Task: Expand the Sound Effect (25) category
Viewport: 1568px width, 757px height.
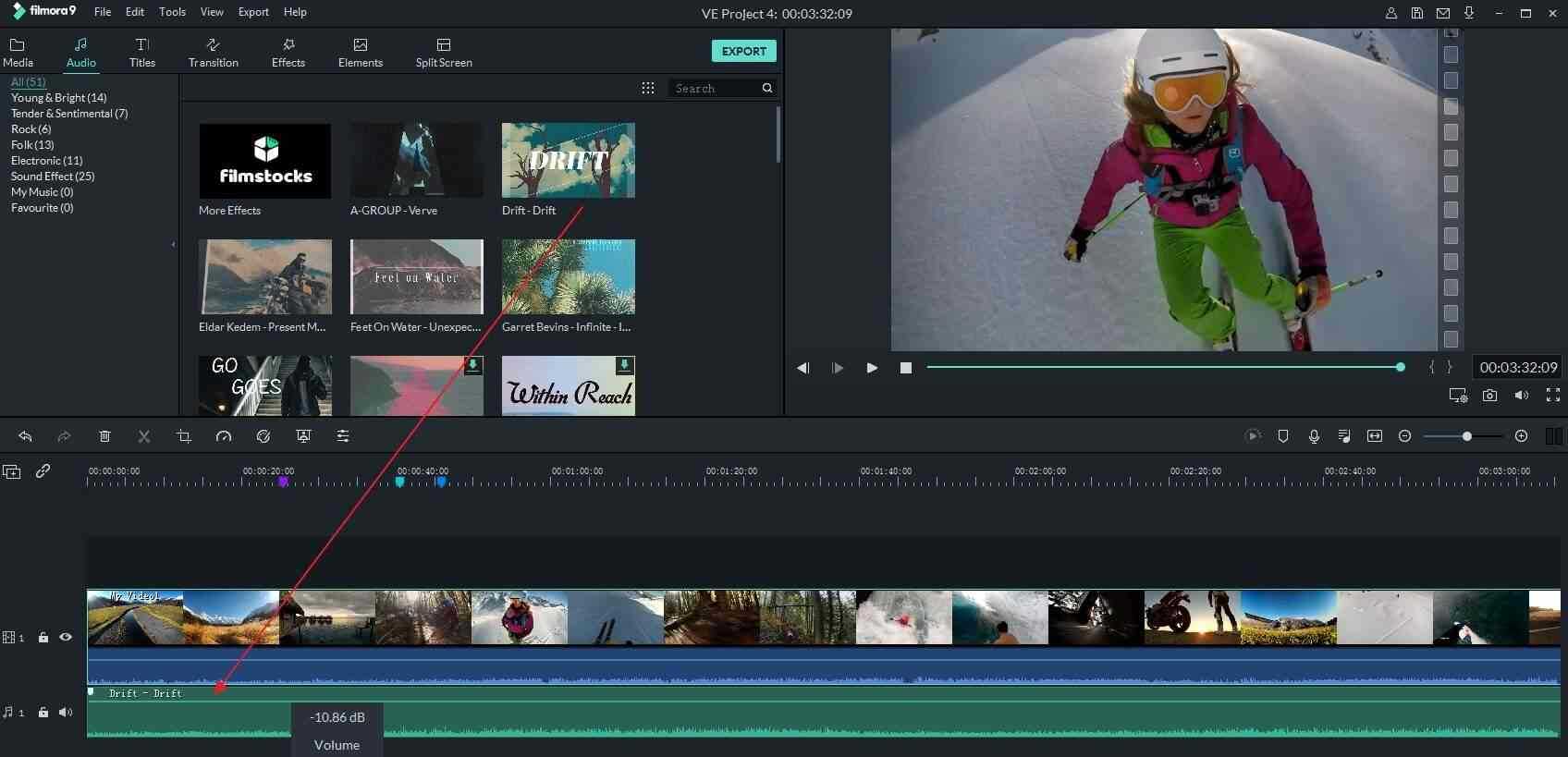Action: coord(53,177)
